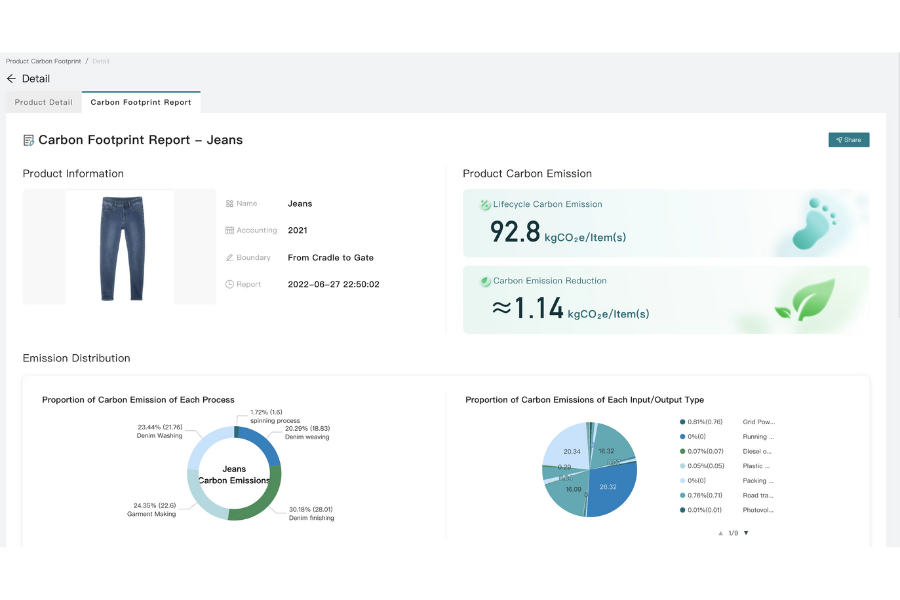
Task: Click the back arrow next to Detail
Action: click(11, 79)
